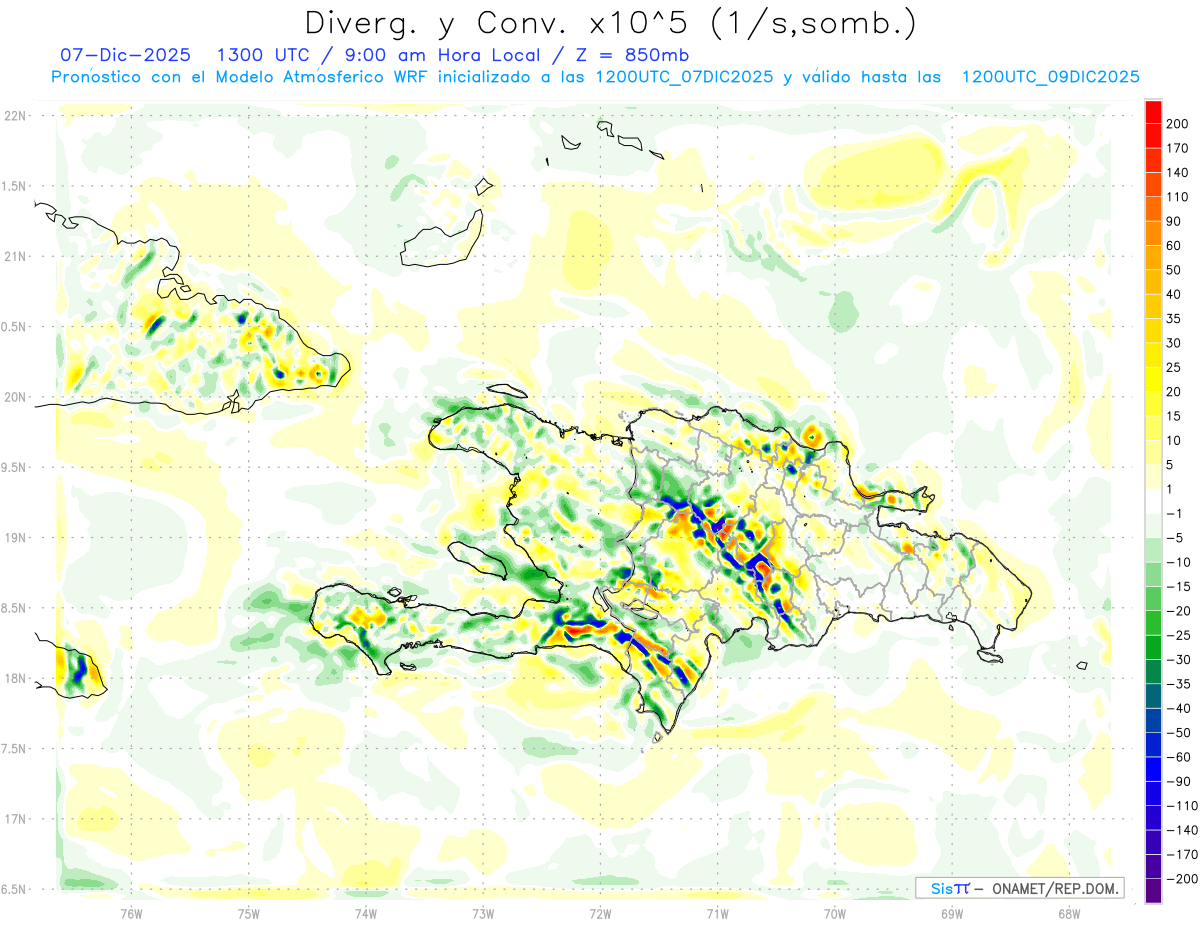
Task: Click the '71W' longitude label
Action: tap(717, 914)
